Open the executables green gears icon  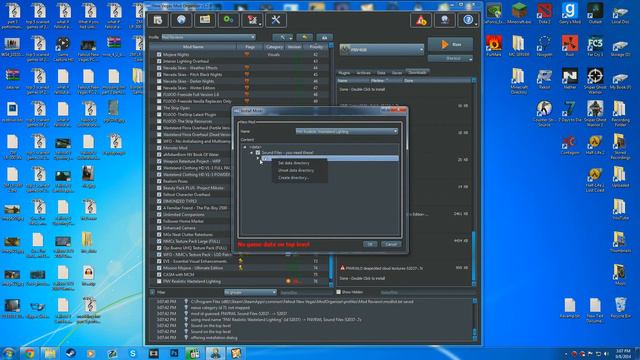(x=229, y=20)
